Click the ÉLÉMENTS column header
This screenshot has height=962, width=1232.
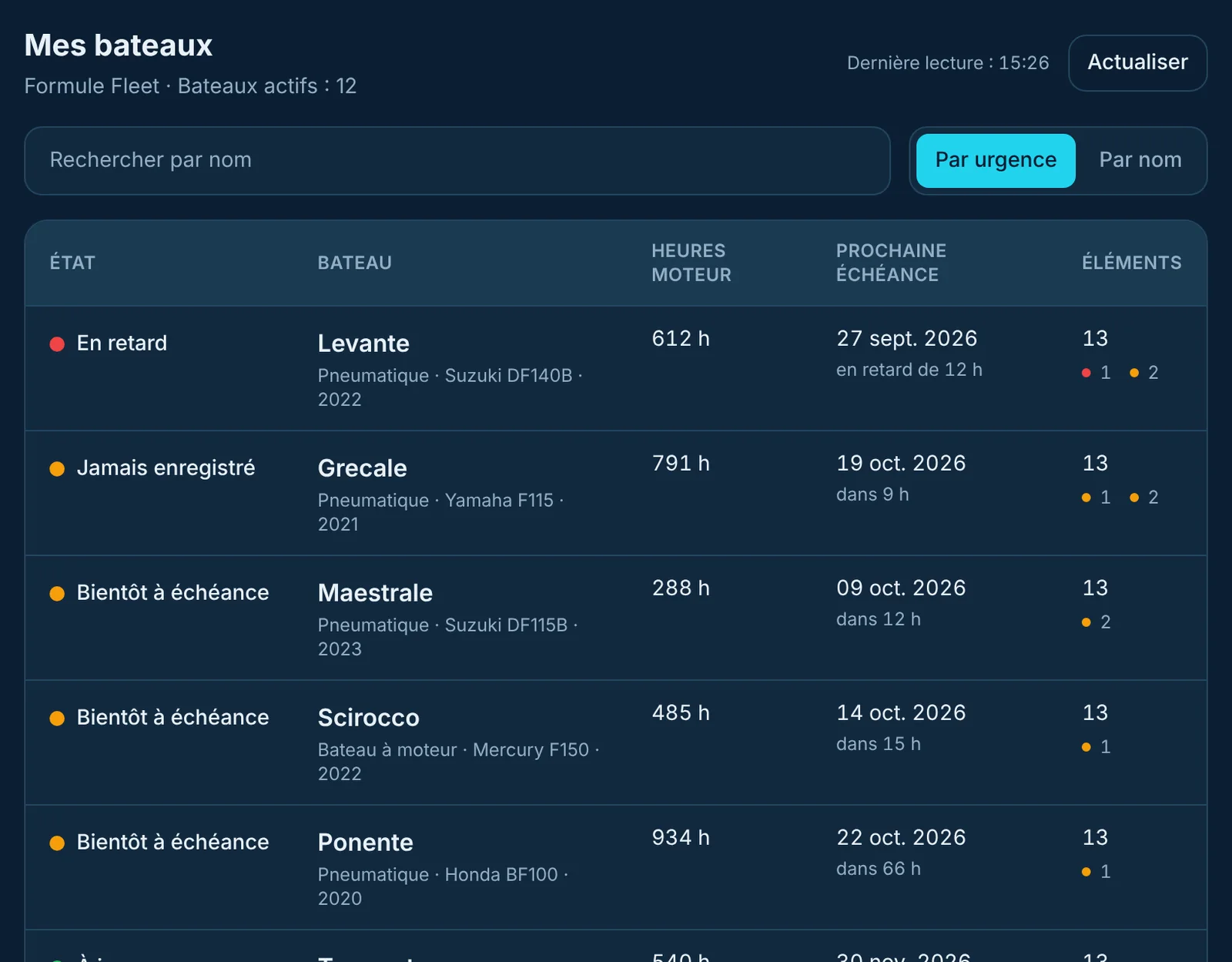[1132, 263]
